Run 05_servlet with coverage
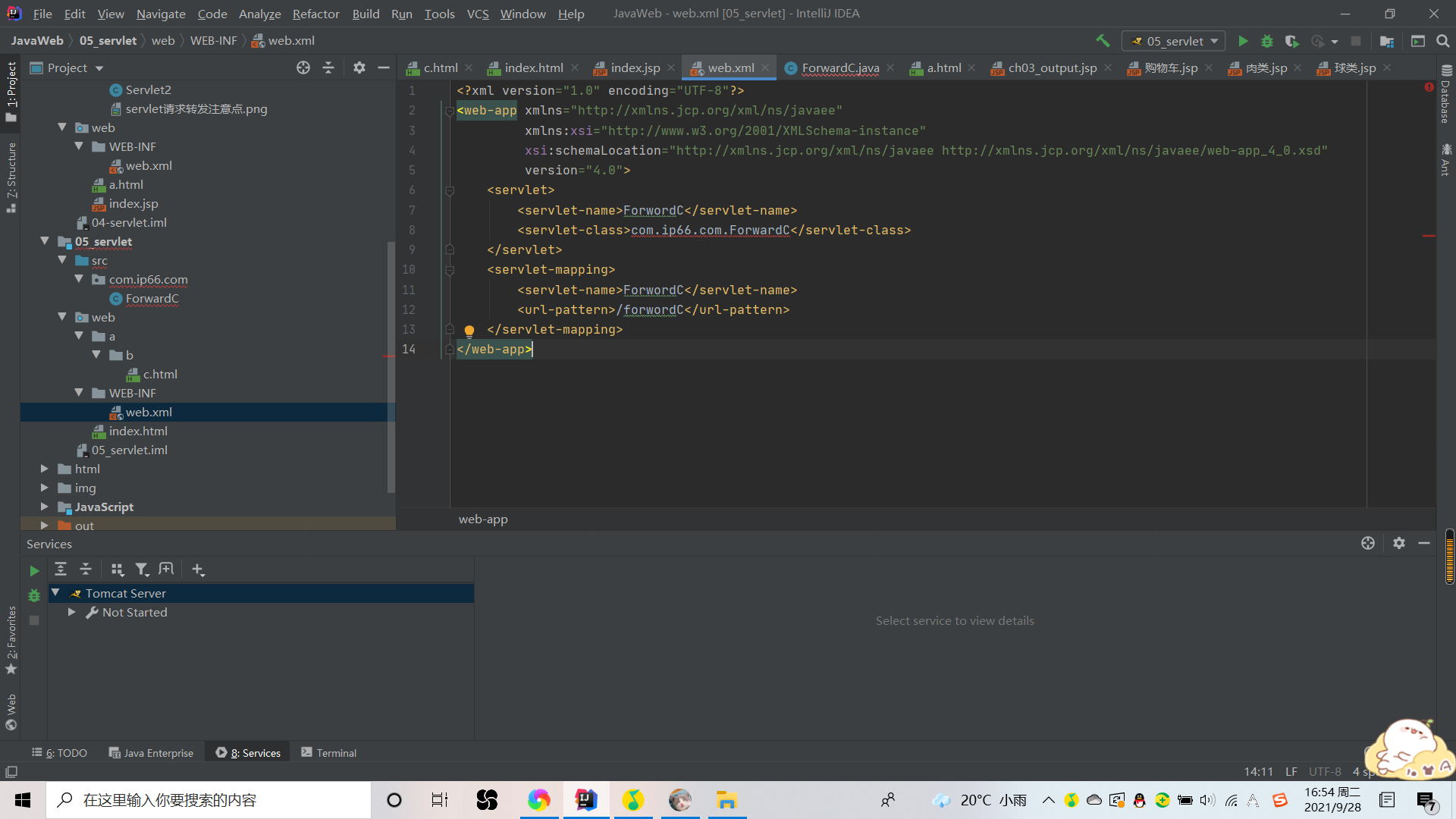Screen dimensions: 1456x819 [x=1291, y=41]
